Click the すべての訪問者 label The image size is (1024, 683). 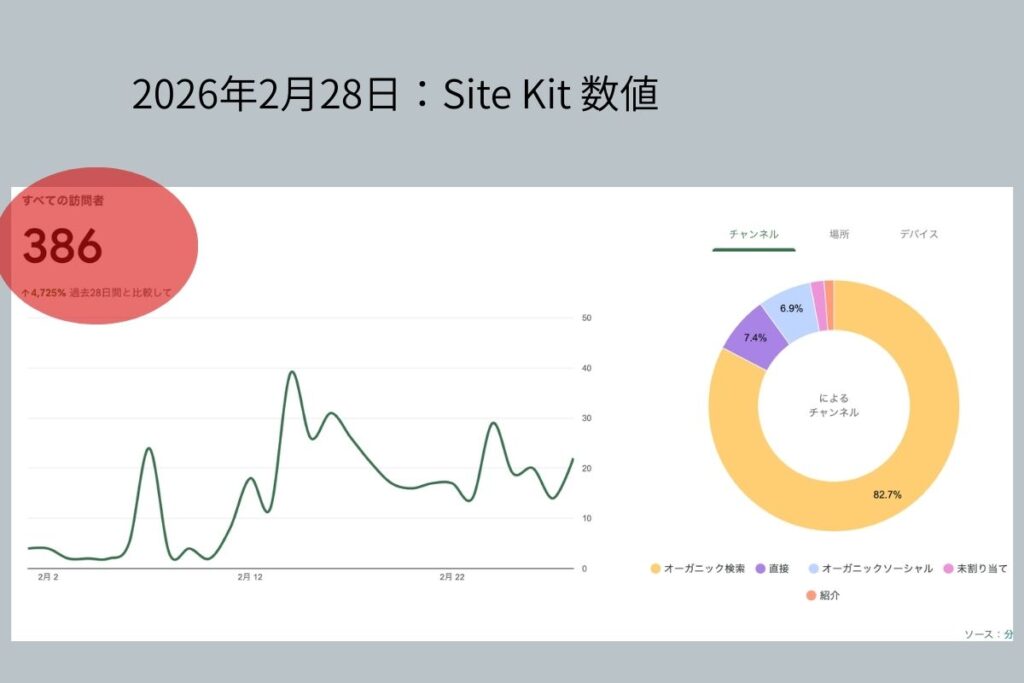tap(63, 201)
